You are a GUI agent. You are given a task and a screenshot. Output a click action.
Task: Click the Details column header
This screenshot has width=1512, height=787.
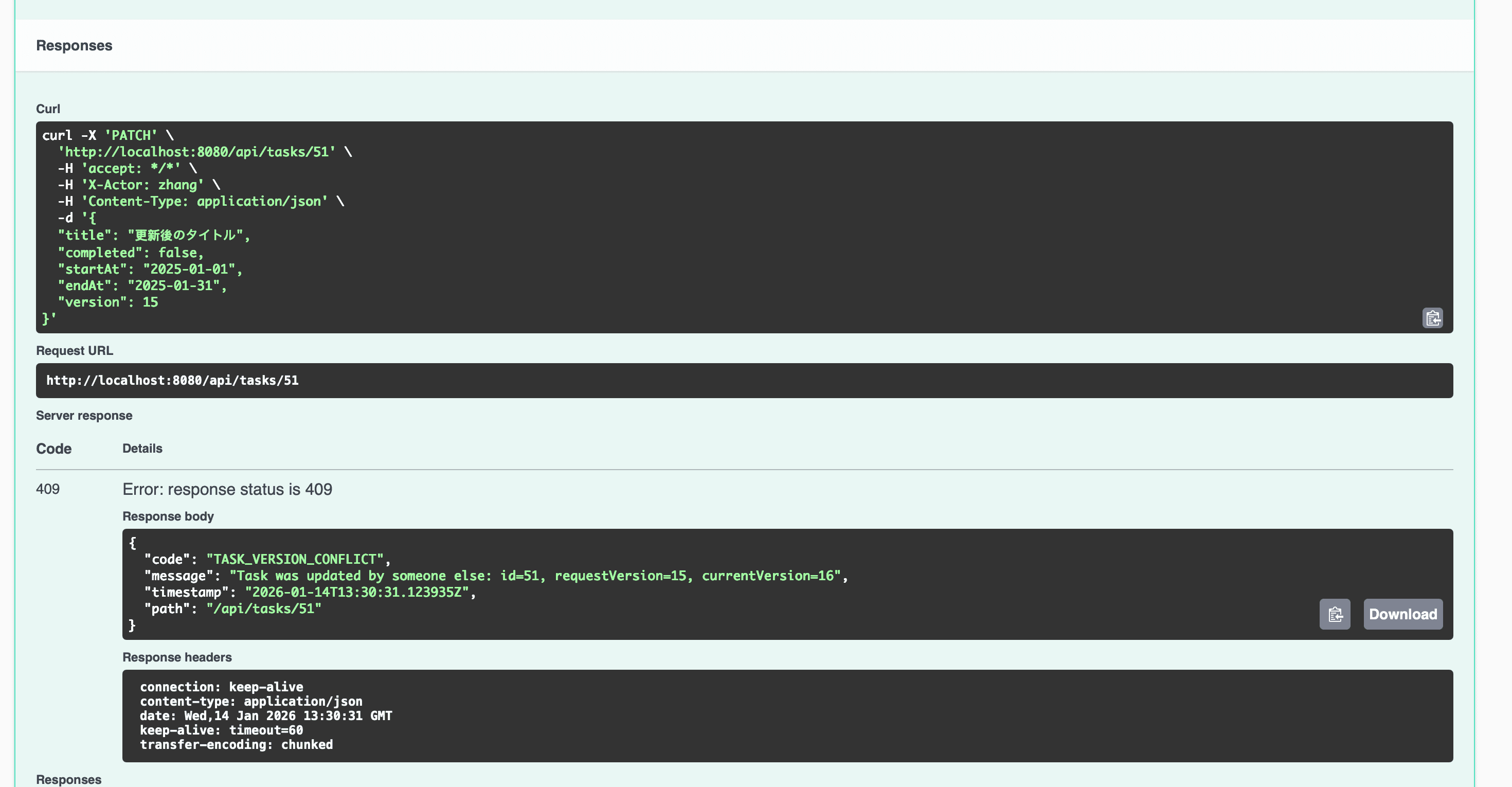pyautogui.click(x=142, y=449)
